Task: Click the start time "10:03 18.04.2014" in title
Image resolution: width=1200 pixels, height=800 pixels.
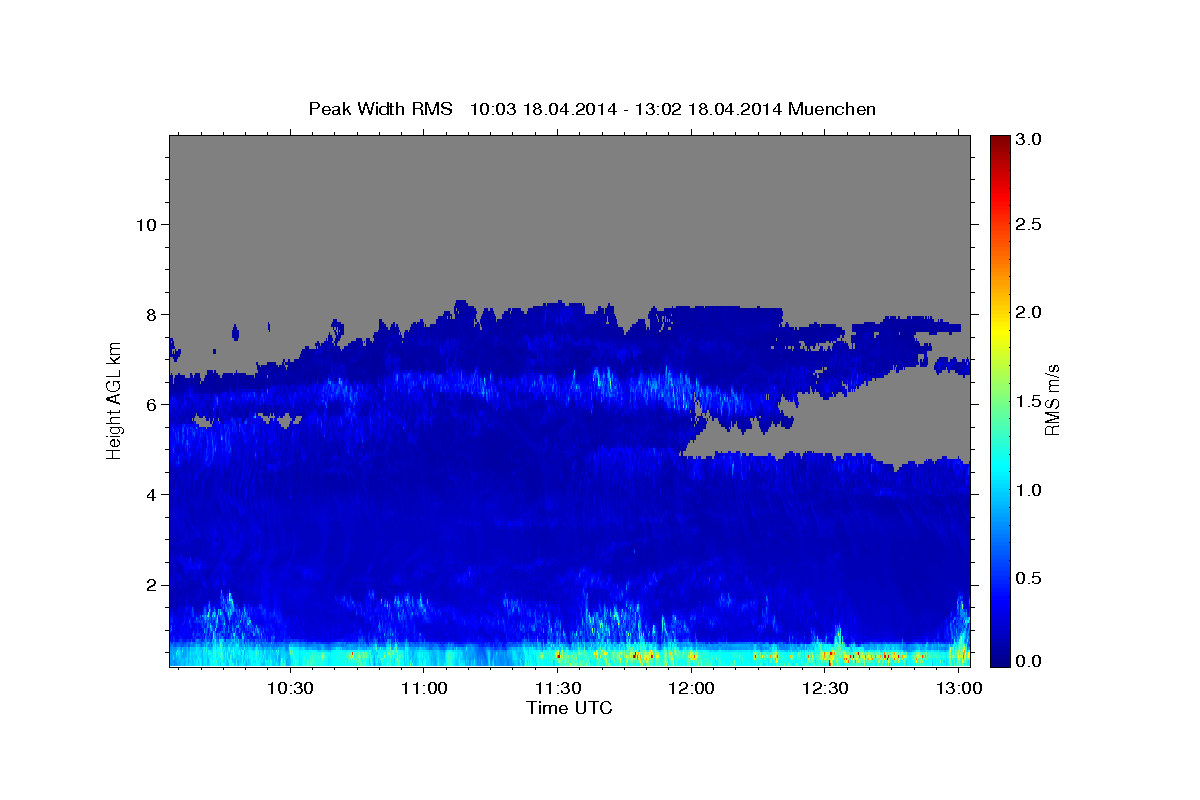Action: (x=541, y=109)
